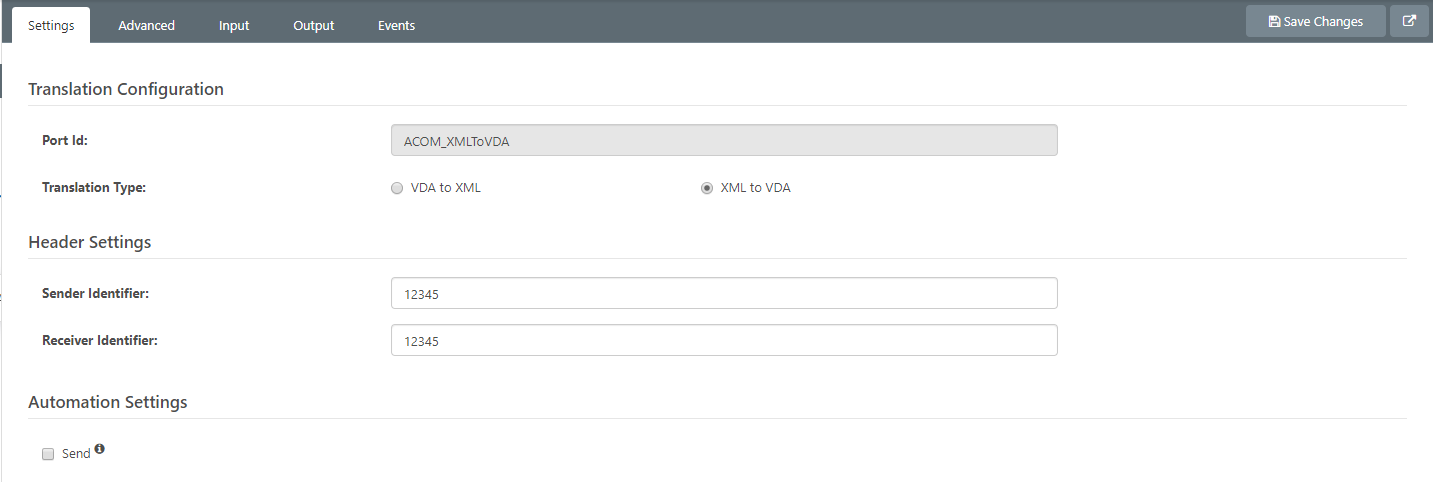Click the Automation Settings section heading
Viewport: 1433px width, 482px height.
coord(108,402)
